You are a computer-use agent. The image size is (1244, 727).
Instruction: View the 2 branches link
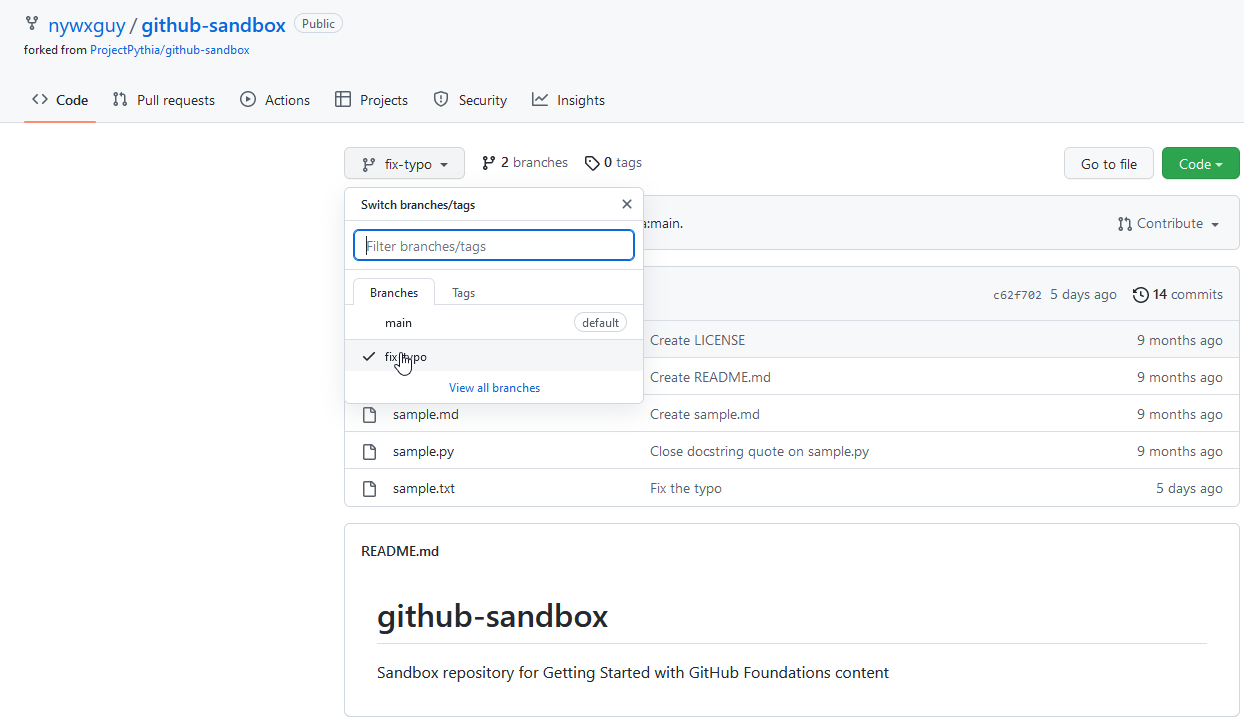[x=525, y=163]
